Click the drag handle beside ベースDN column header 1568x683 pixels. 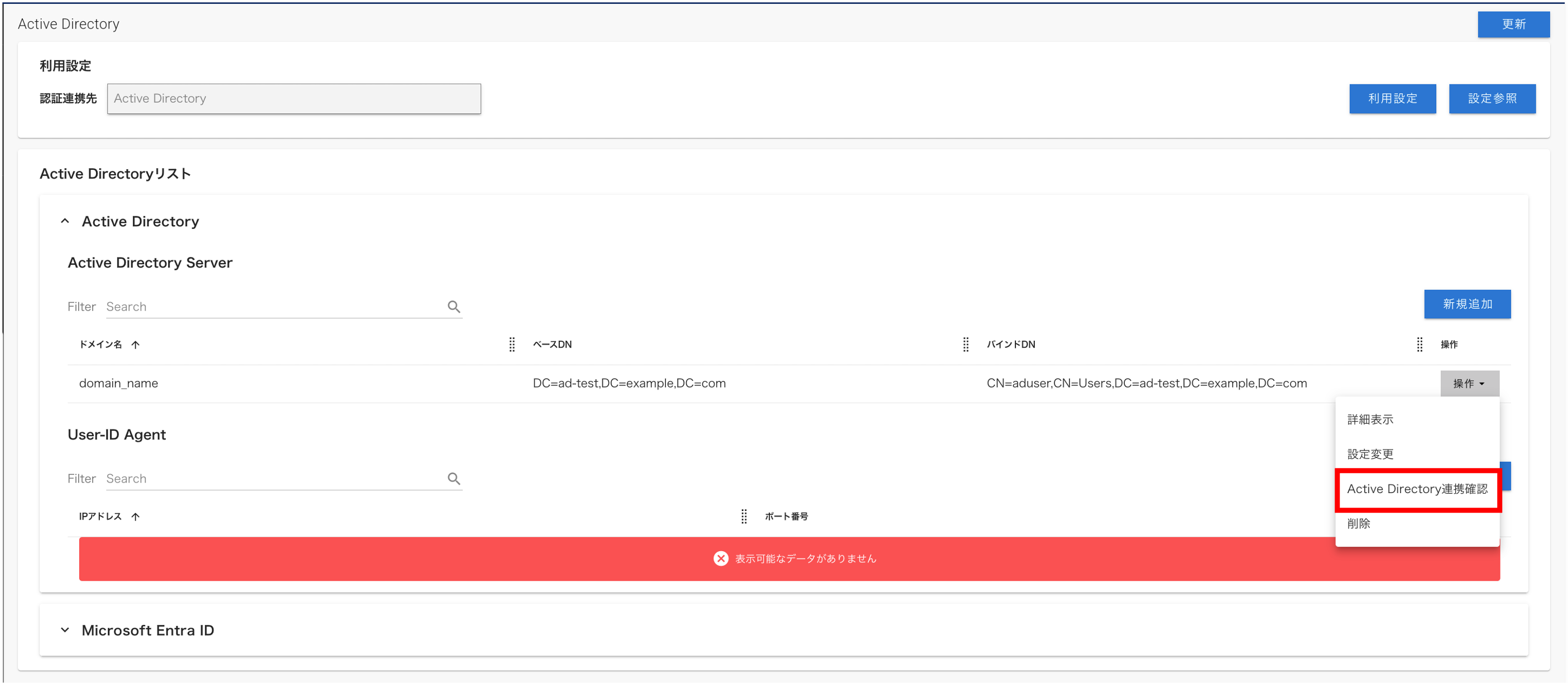[x=512, y=345]
